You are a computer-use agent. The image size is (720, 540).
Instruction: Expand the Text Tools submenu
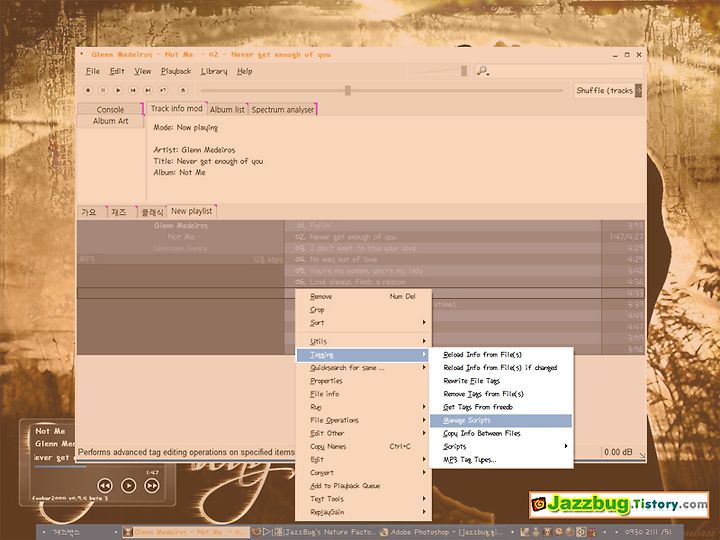click(363, 499)
